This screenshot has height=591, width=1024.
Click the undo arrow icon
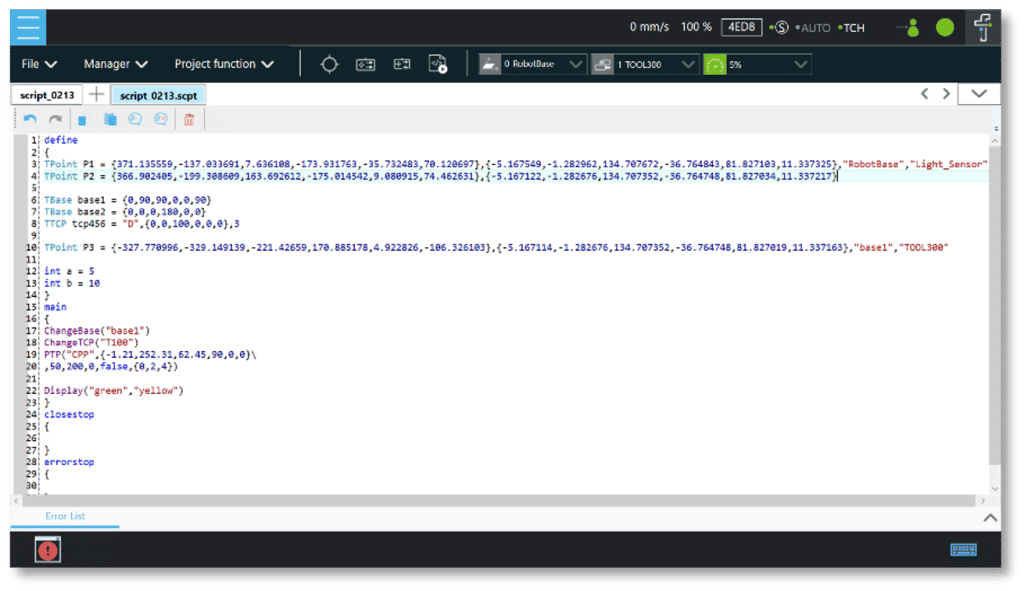[x=31, y=119]
